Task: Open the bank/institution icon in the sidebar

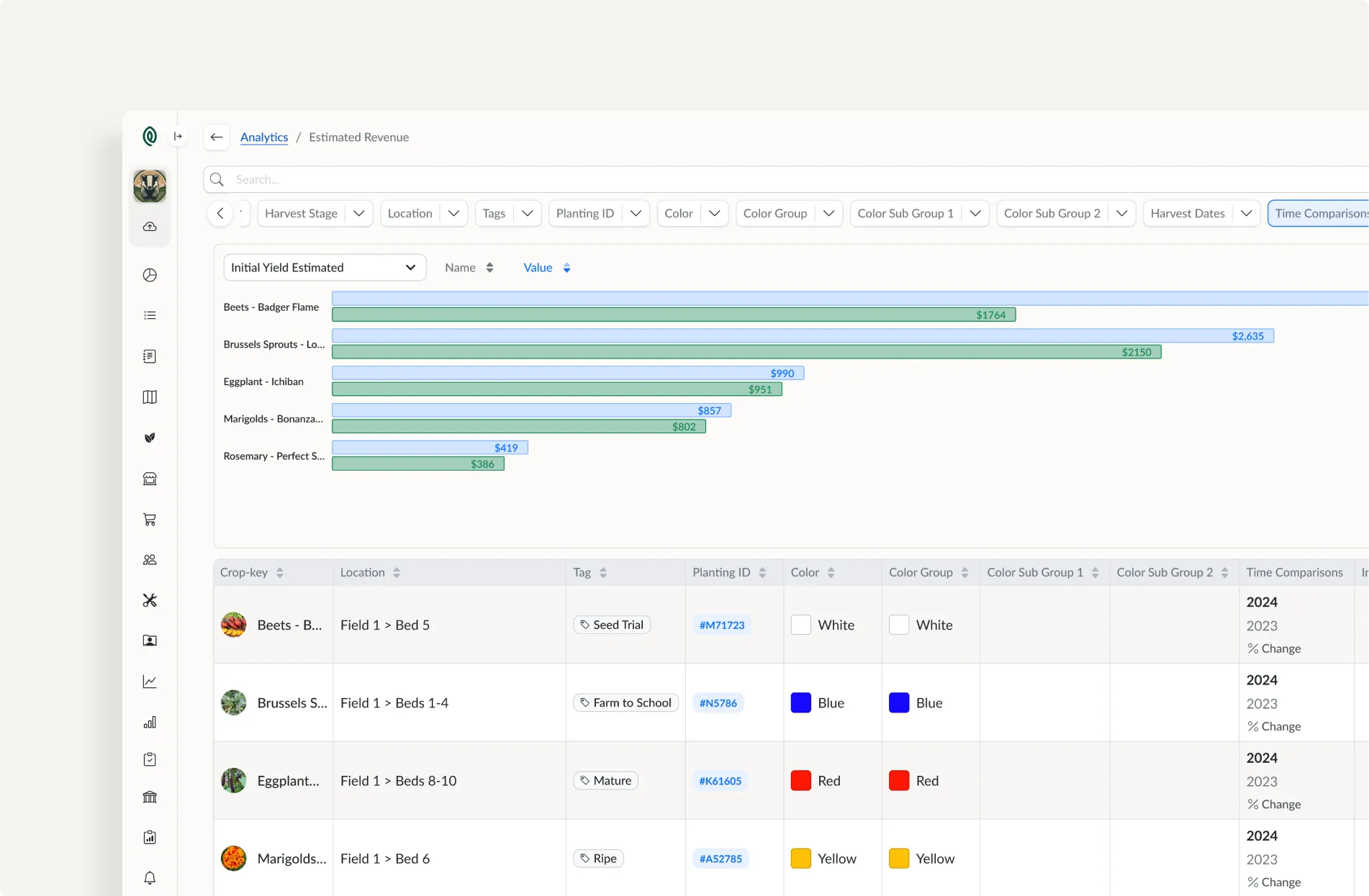Action: pyautogui.click(x=149, y=797)
